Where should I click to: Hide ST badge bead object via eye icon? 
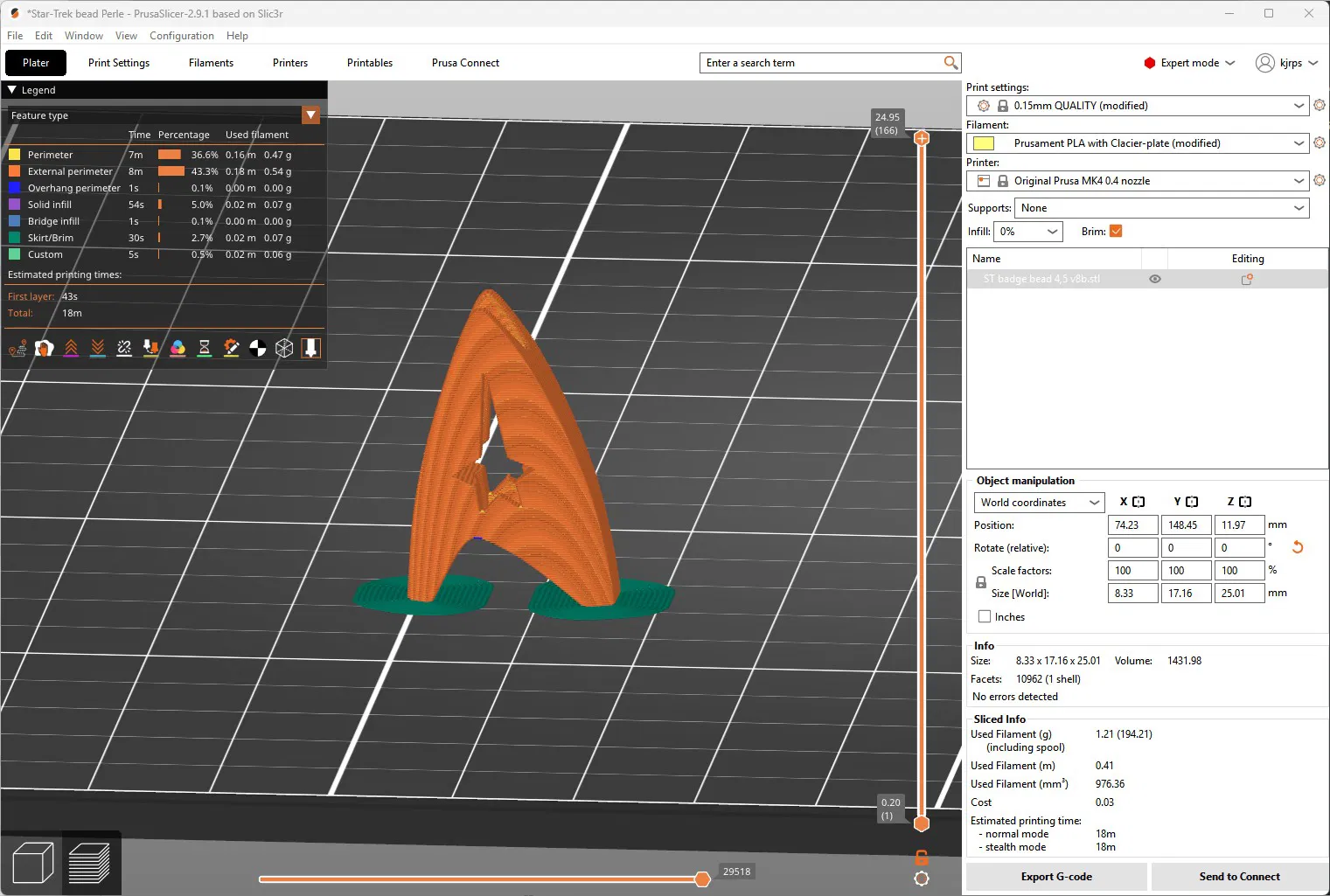(1155, 279)
